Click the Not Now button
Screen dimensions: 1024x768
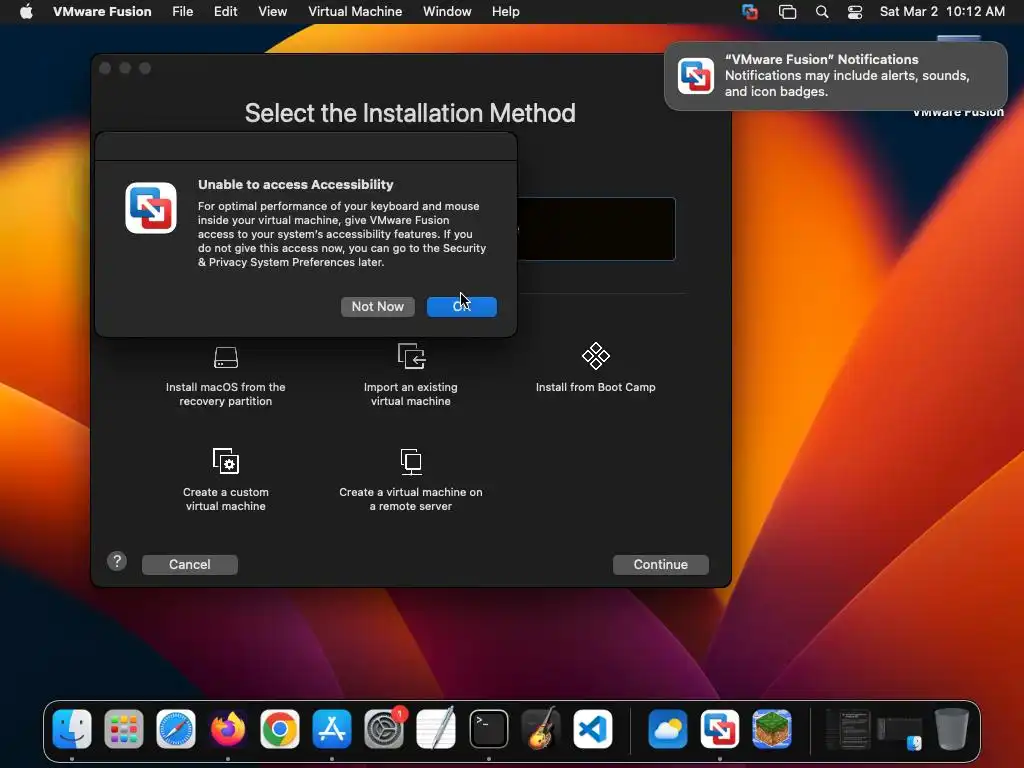coord(377,306)
